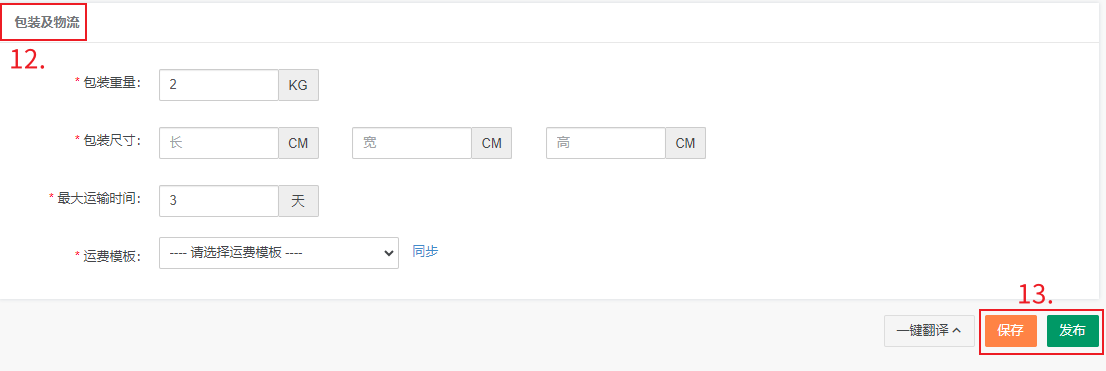
Task: Open the 请选择运费模板 dropdown
Action: pos(279,253)
